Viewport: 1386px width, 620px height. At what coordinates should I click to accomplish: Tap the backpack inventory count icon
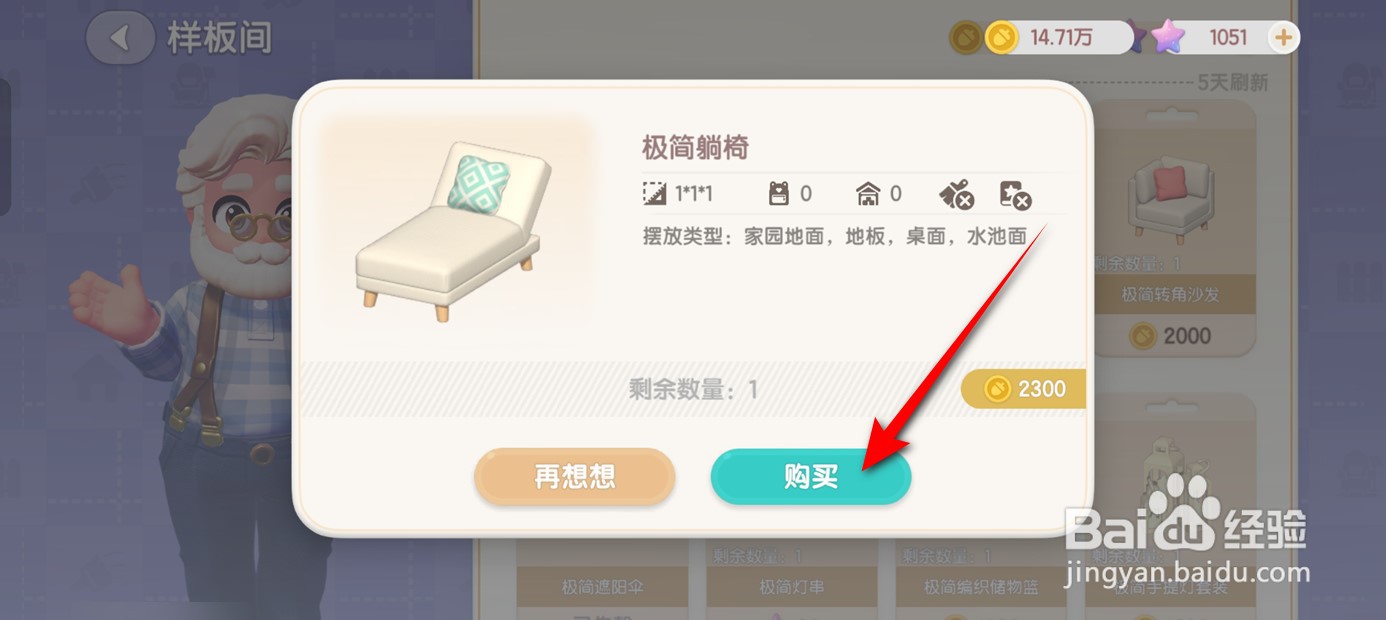[778, 194]
